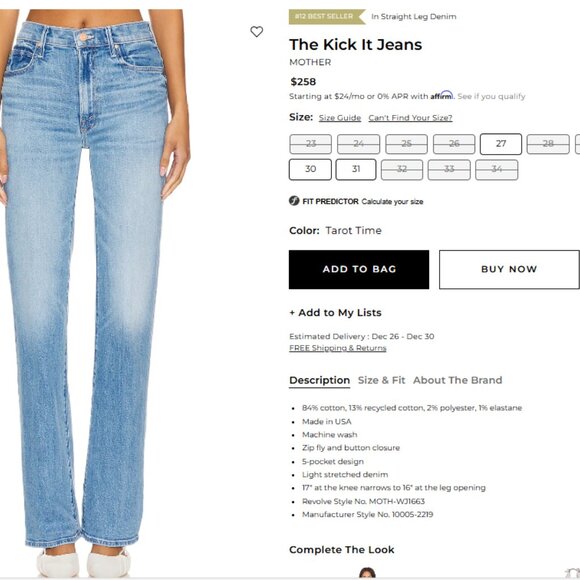Click the Affirm logo
The height and width of the screenshot is (580, 580).
[442, 95]
